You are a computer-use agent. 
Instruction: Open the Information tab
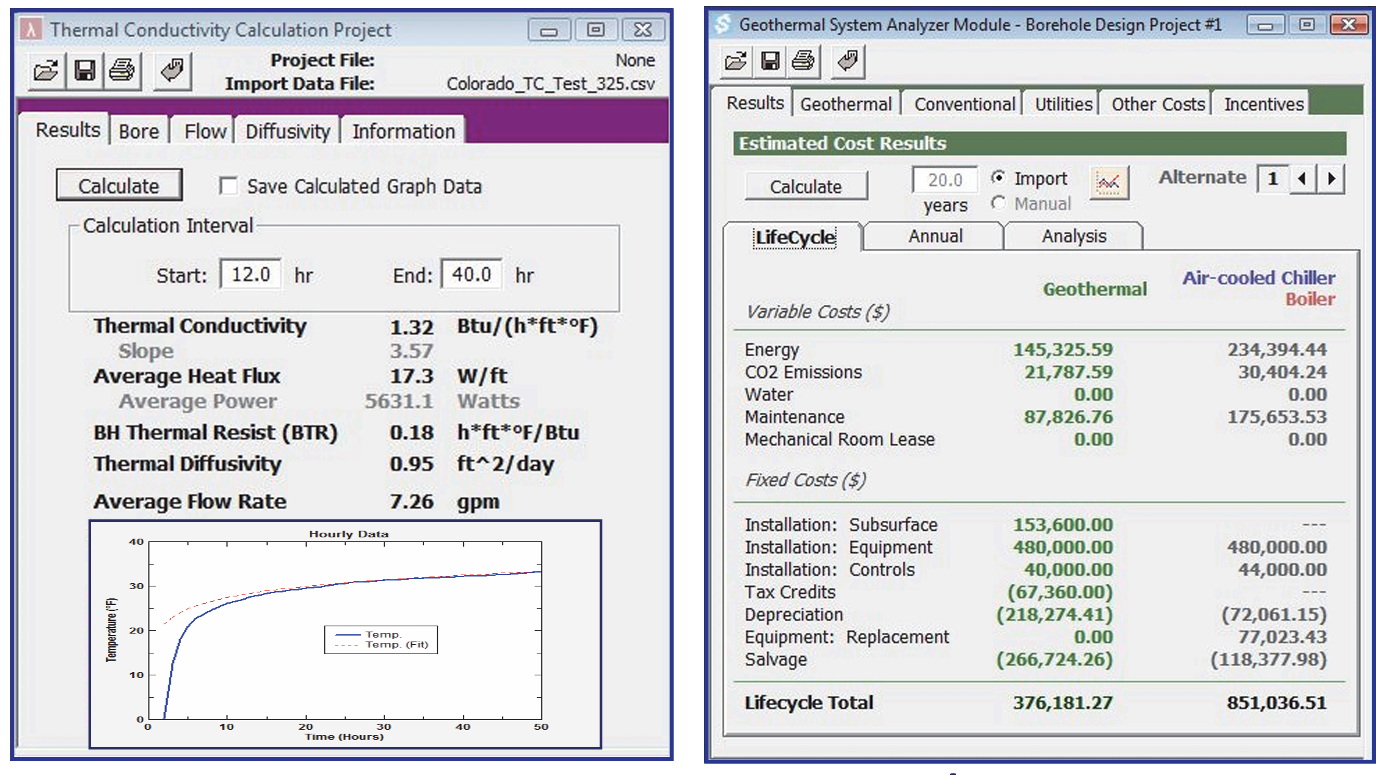[x=404, y=131]
